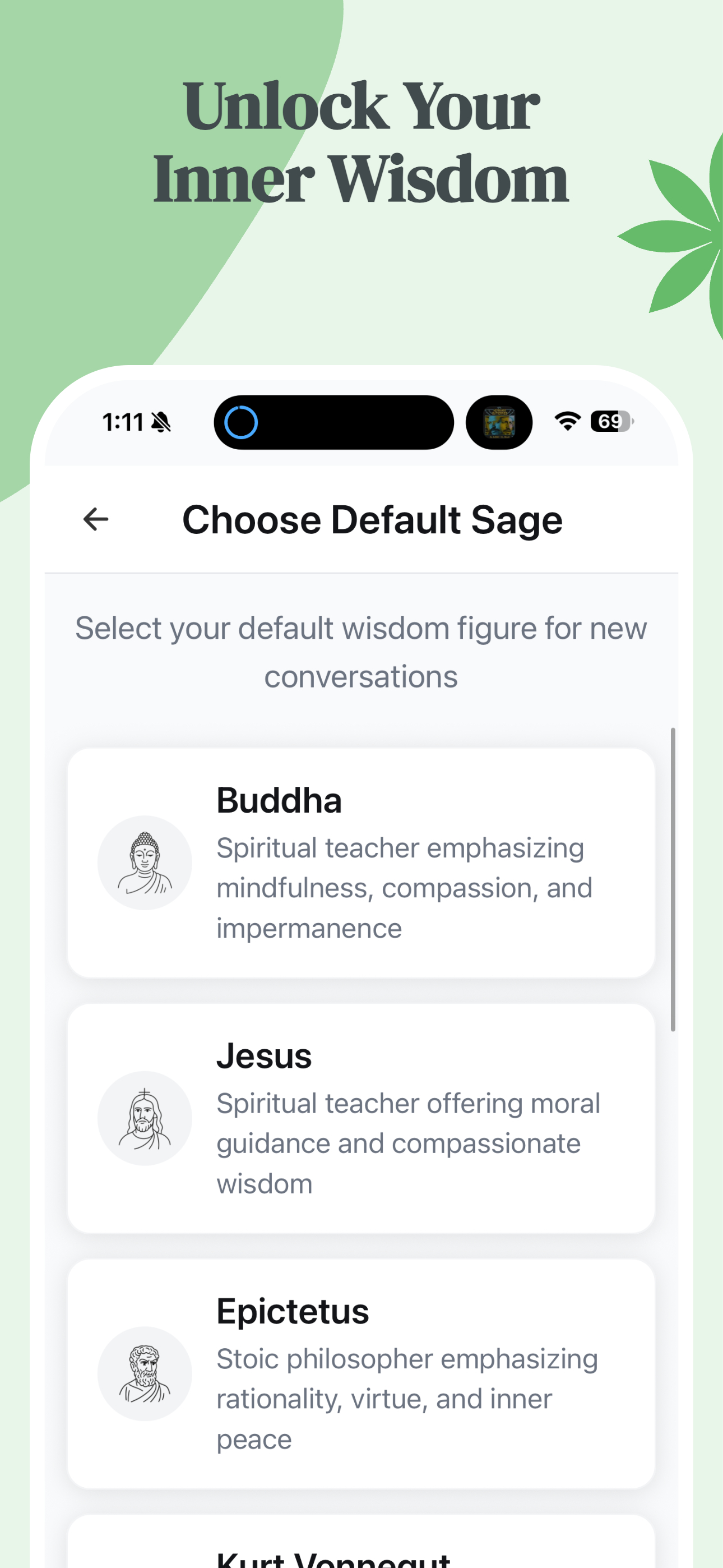Tap the 1:11 clock in status bar
The height and width of the screenshot is (1568, 723).
[x=122, y=422]
